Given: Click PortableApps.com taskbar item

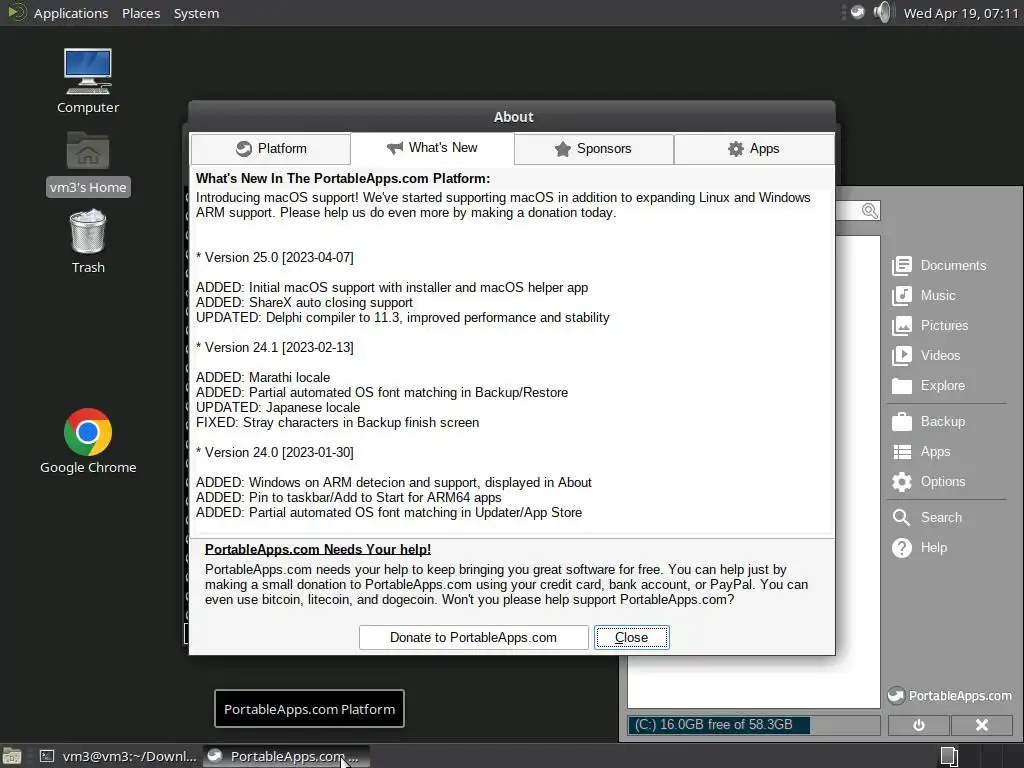Looking at the screenshot, I should (286, 756).
